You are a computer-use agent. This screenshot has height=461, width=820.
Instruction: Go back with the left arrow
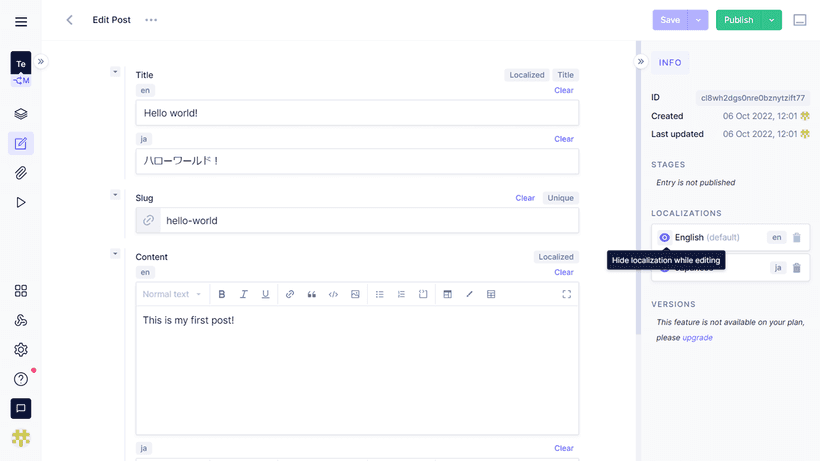point(69,20)
